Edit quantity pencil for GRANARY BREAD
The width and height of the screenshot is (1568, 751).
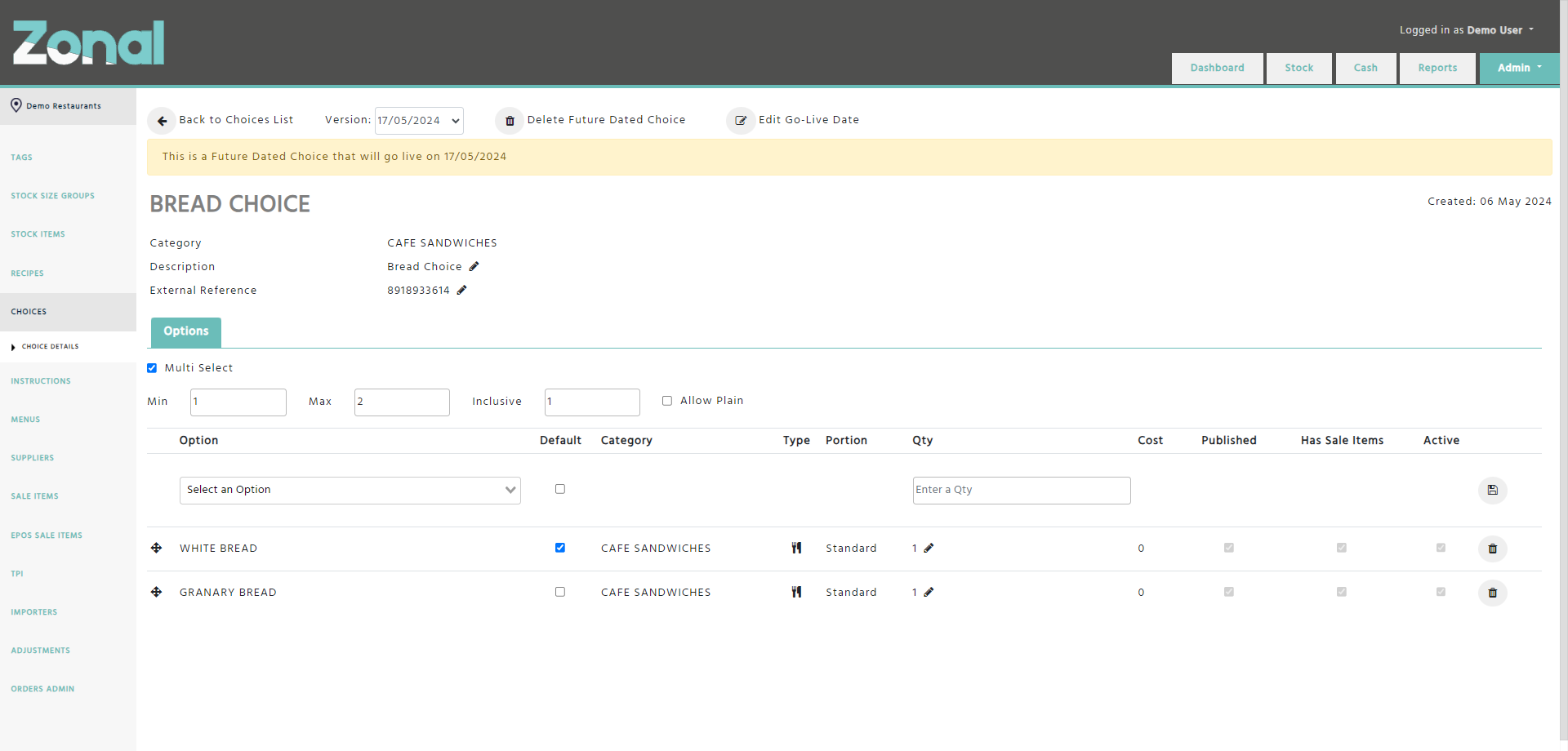point(929,592)
